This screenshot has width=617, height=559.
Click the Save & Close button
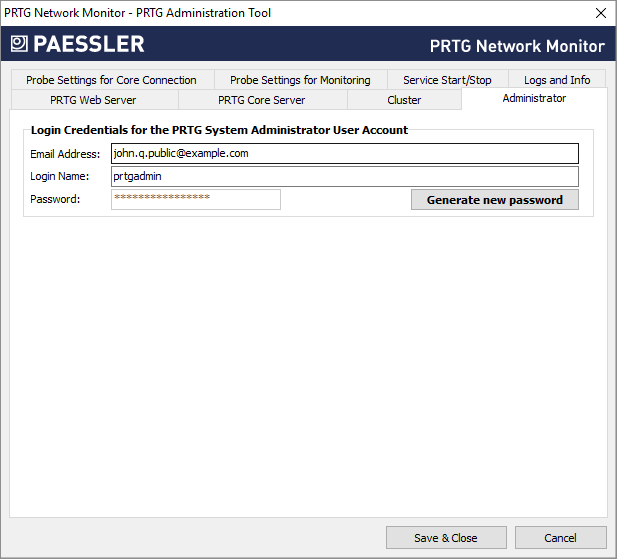coord(446,538)
